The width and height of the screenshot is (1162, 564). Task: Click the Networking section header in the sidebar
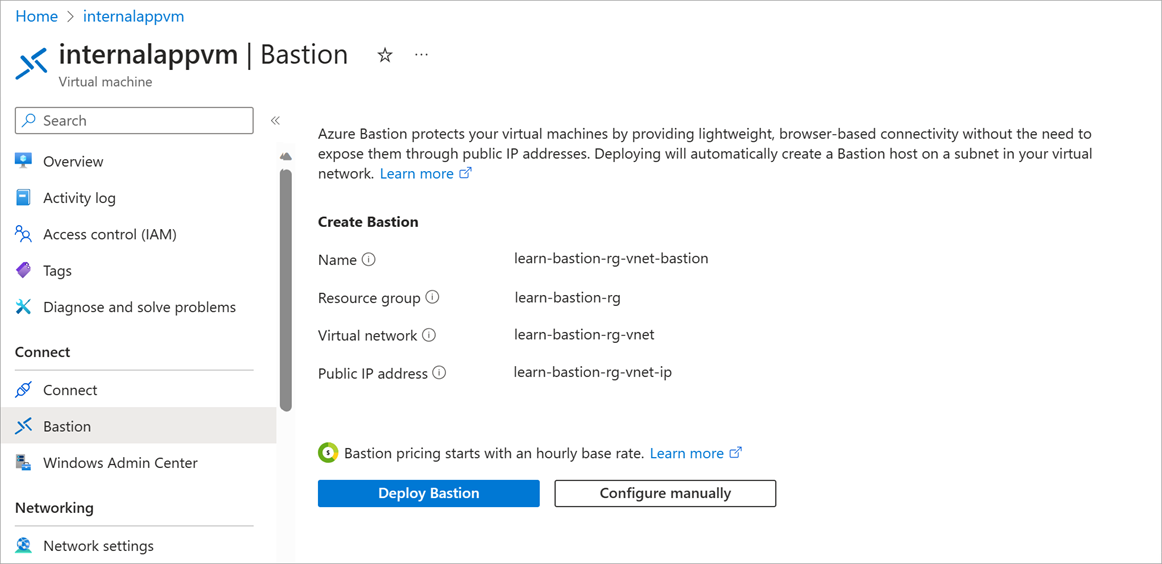click(54, 508)
